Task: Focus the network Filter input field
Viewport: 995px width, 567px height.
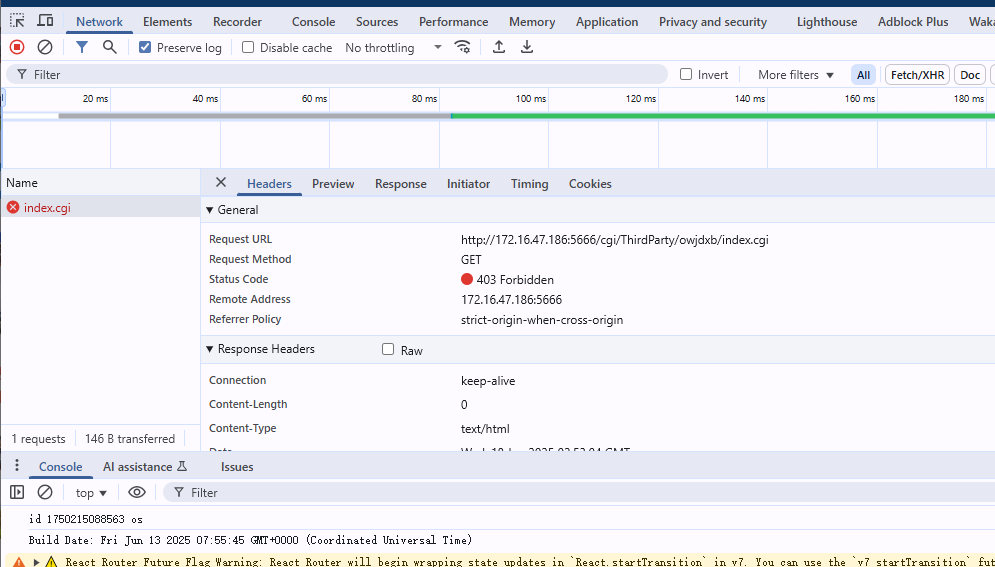Action: click(x=336, y=74)
